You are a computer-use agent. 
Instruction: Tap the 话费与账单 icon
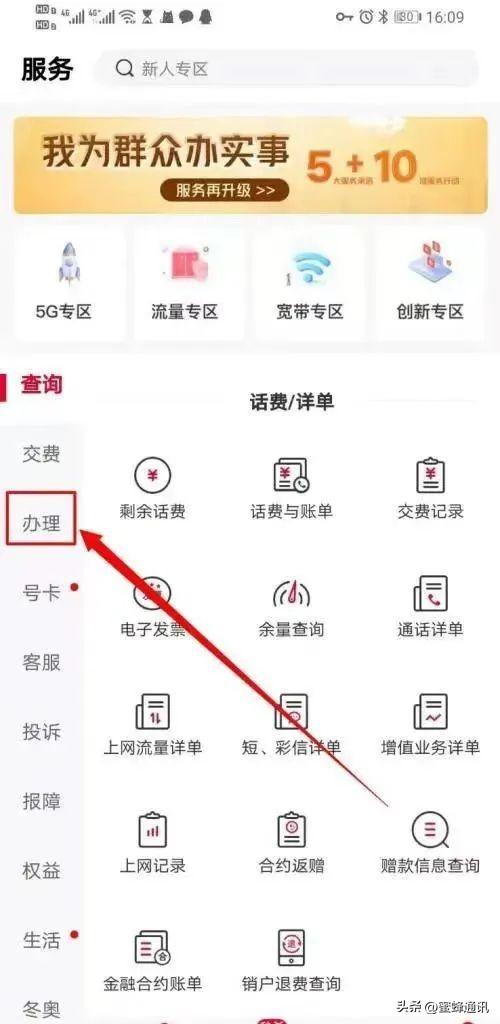tap(291, 475)
